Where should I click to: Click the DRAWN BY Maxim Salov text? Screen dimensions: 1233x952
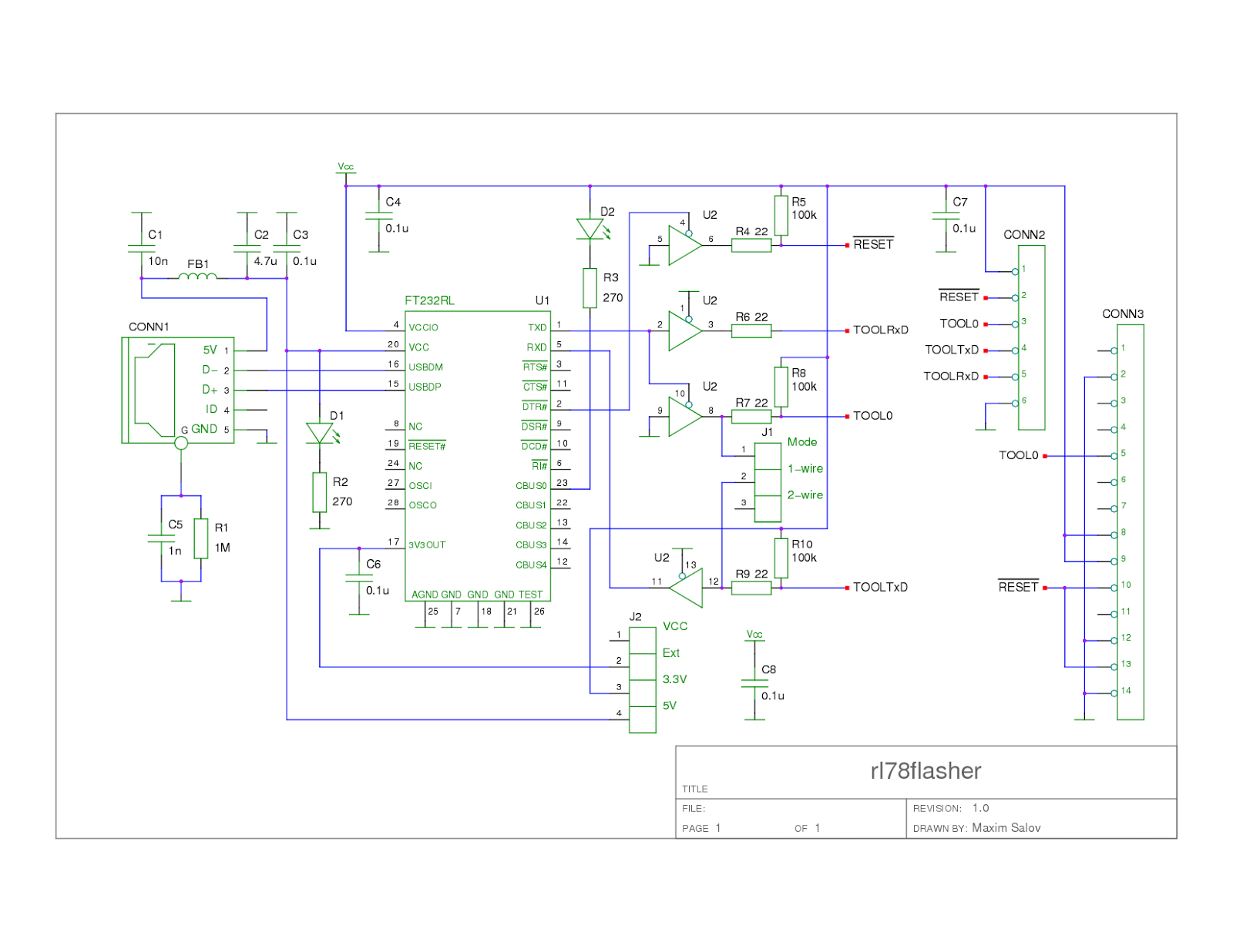coord(975,827)
